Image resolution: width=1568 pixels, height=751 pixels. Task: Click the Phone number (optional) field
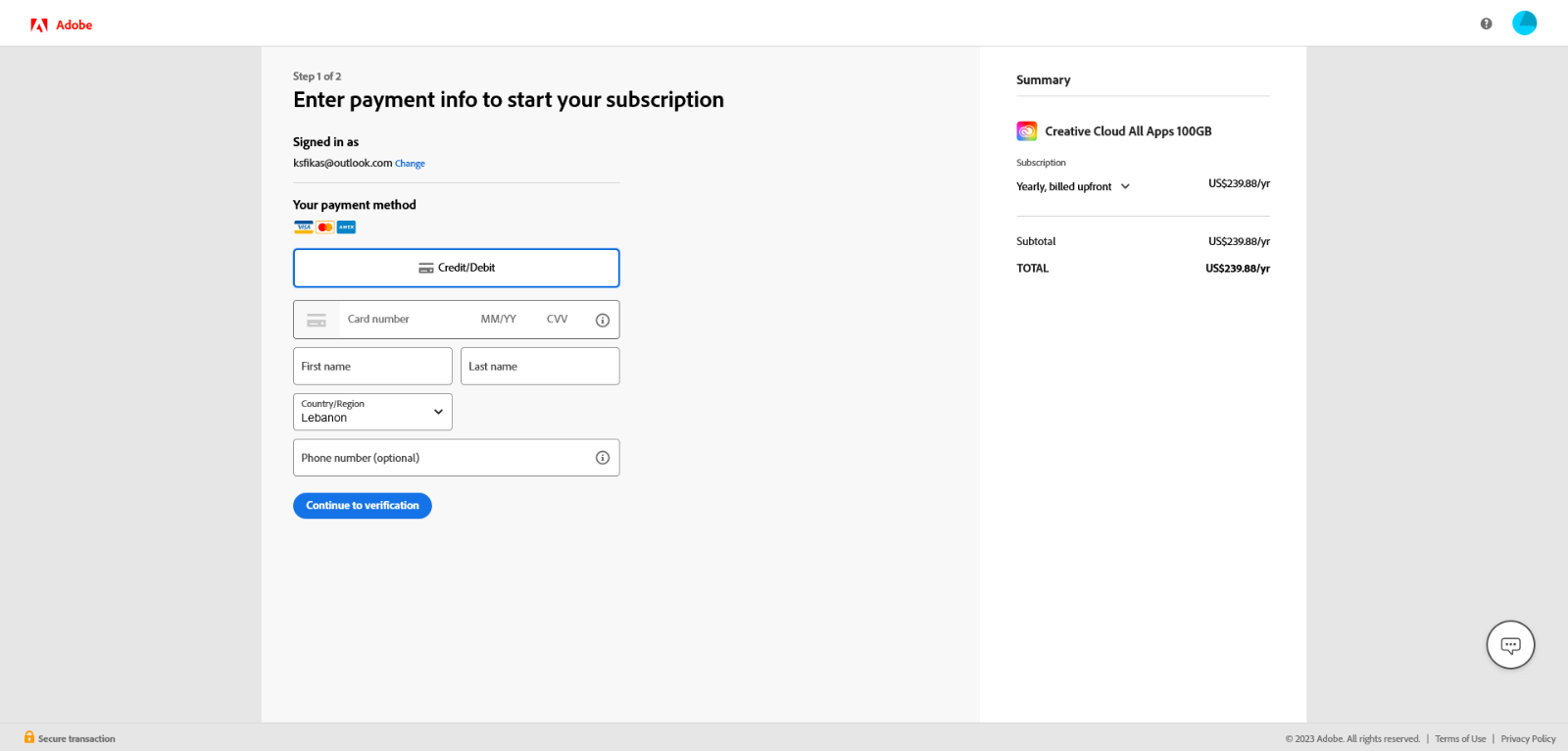(x=457, y=458)
